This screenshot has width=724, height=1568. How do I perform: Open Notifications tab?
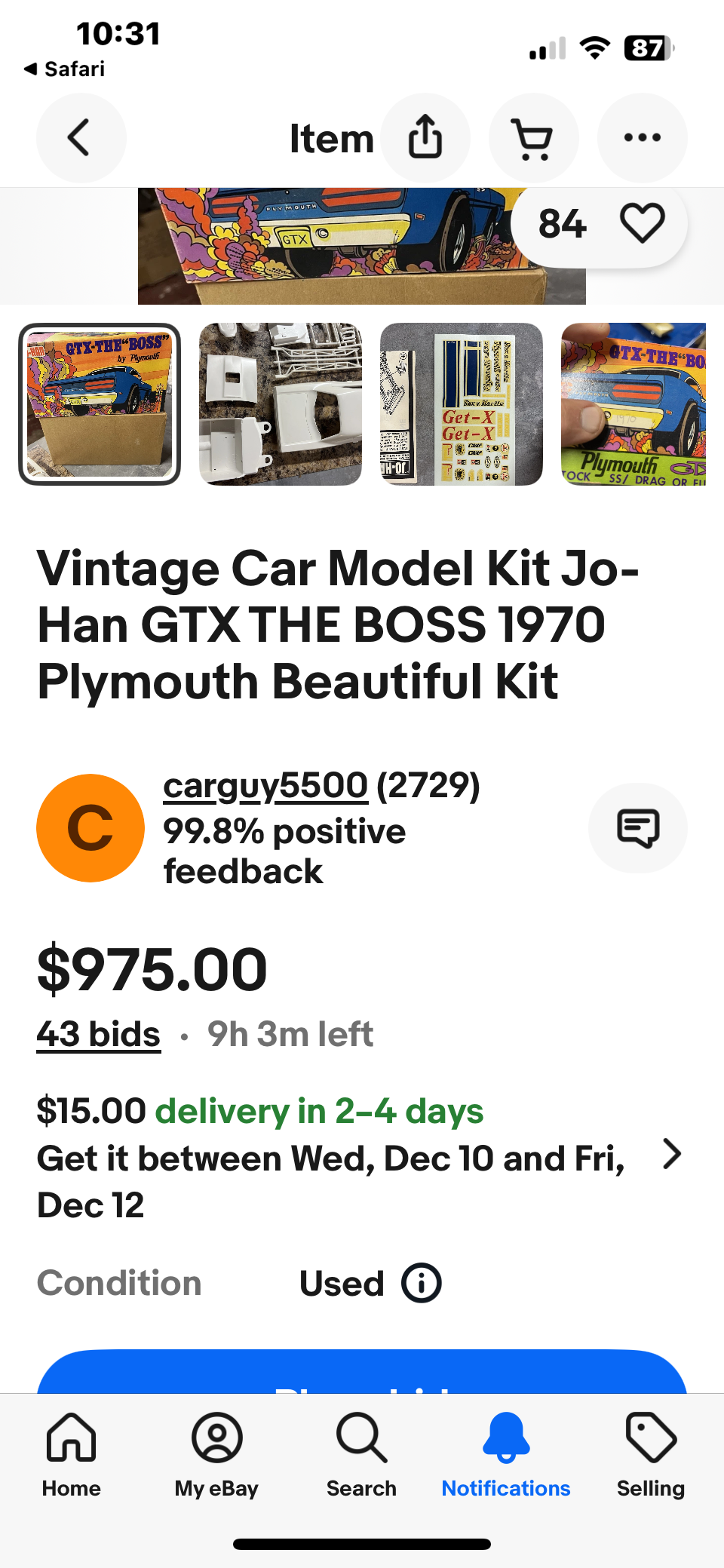[x=506, y=1455]
